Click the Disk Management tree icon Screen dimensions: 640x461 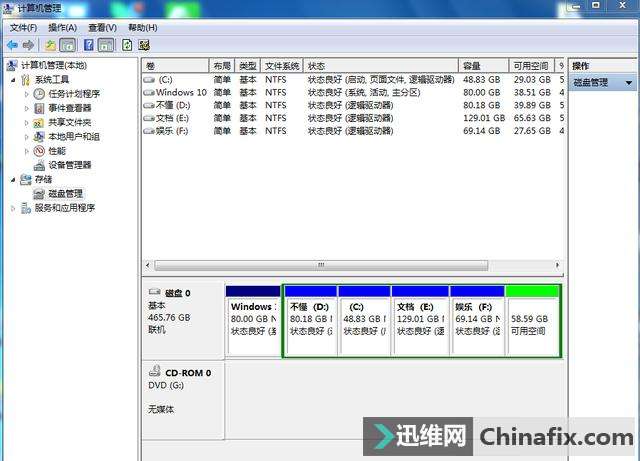click(x=39, y=194)
